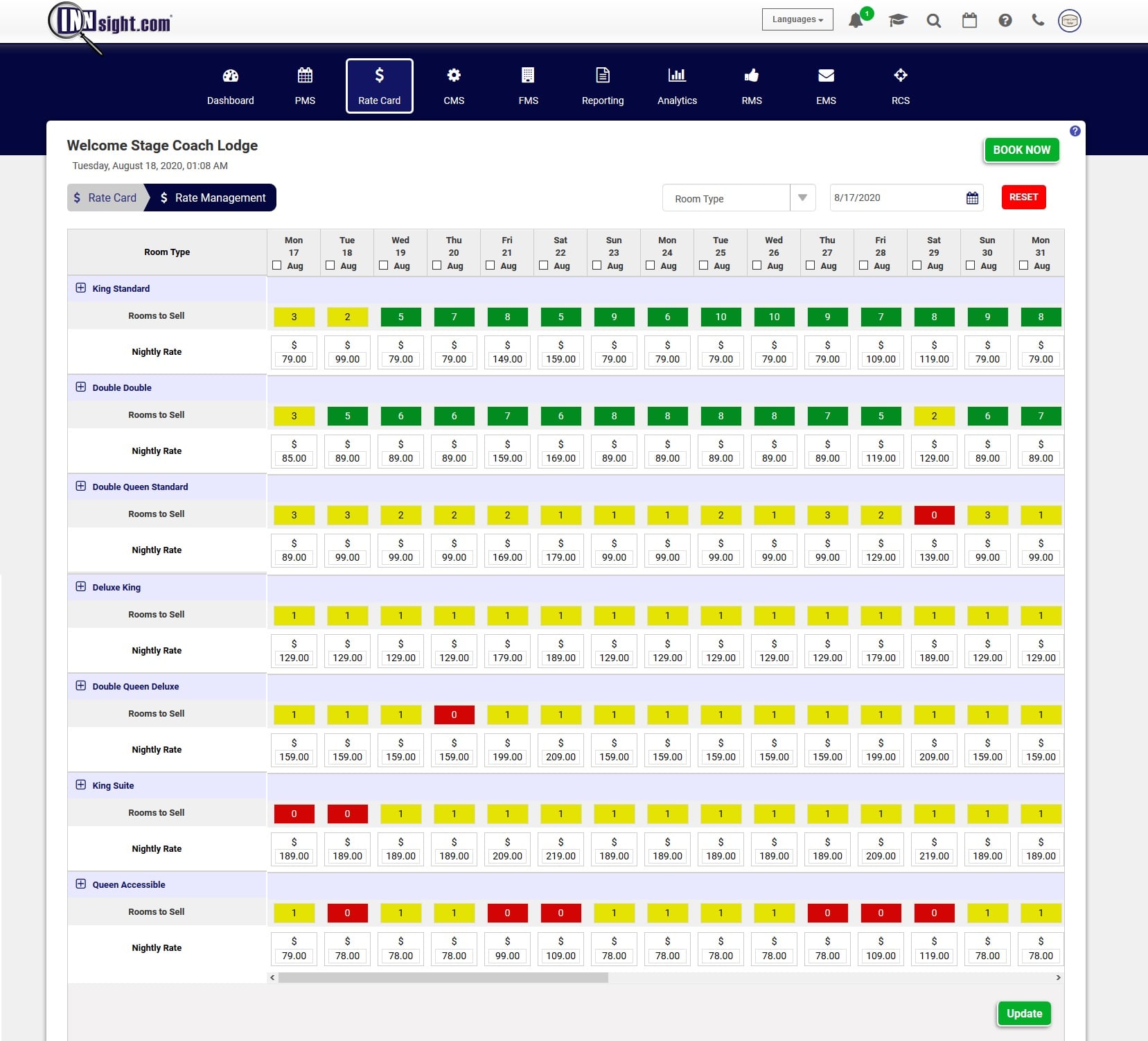Open the EMS module icon

(x=826, y=85)
